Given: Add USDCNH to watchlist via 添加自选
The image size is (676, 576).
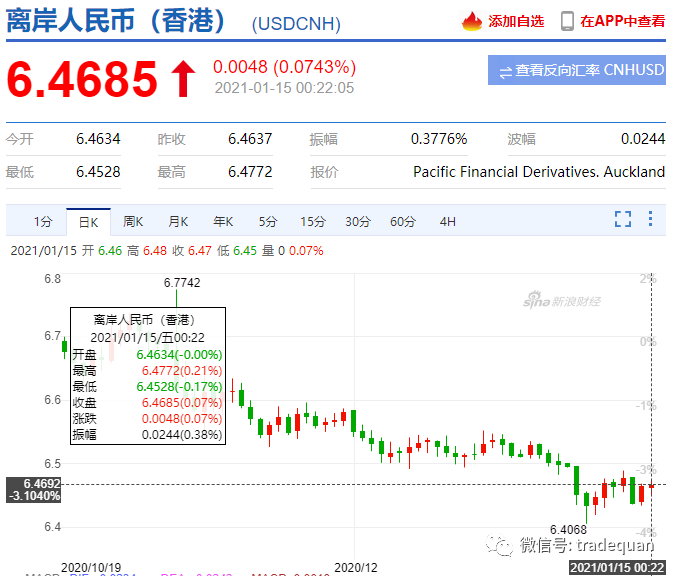Looking at the screenshot, I should tap(516, 21).
